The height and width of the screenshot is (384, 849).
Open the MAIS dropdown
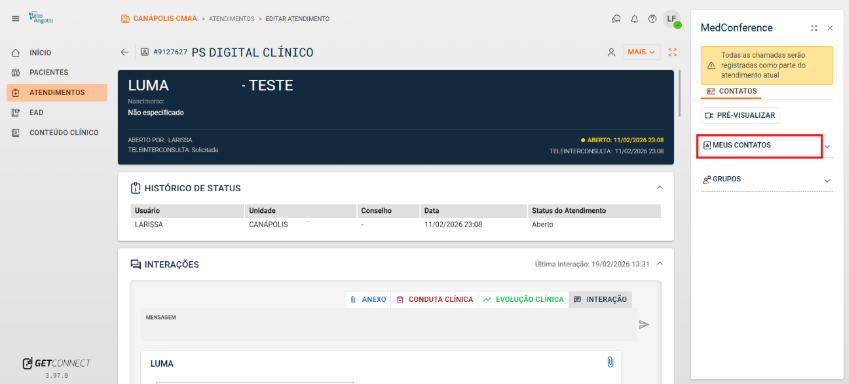[642, 52]
